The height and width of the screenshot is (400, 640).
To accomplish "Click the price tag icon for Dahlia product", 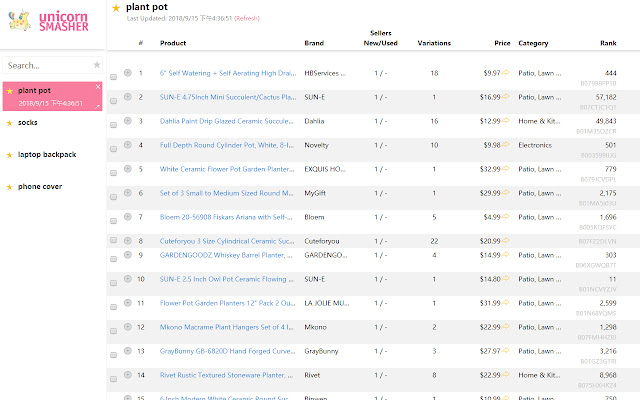I will pos(506,120).
